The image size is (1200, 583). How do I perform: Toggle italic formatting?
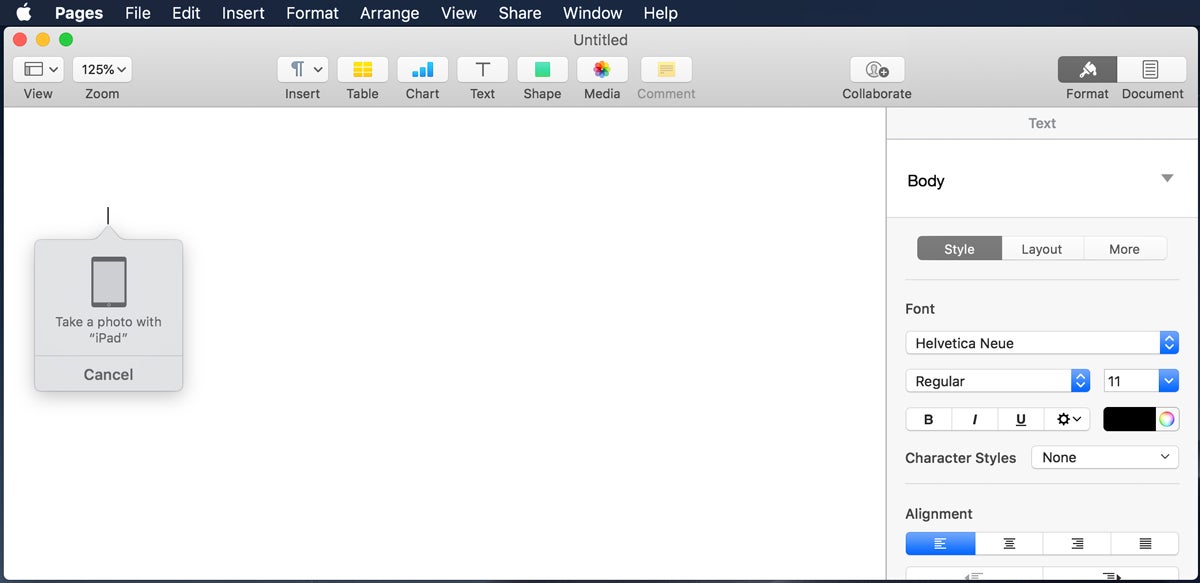(974, 419)
